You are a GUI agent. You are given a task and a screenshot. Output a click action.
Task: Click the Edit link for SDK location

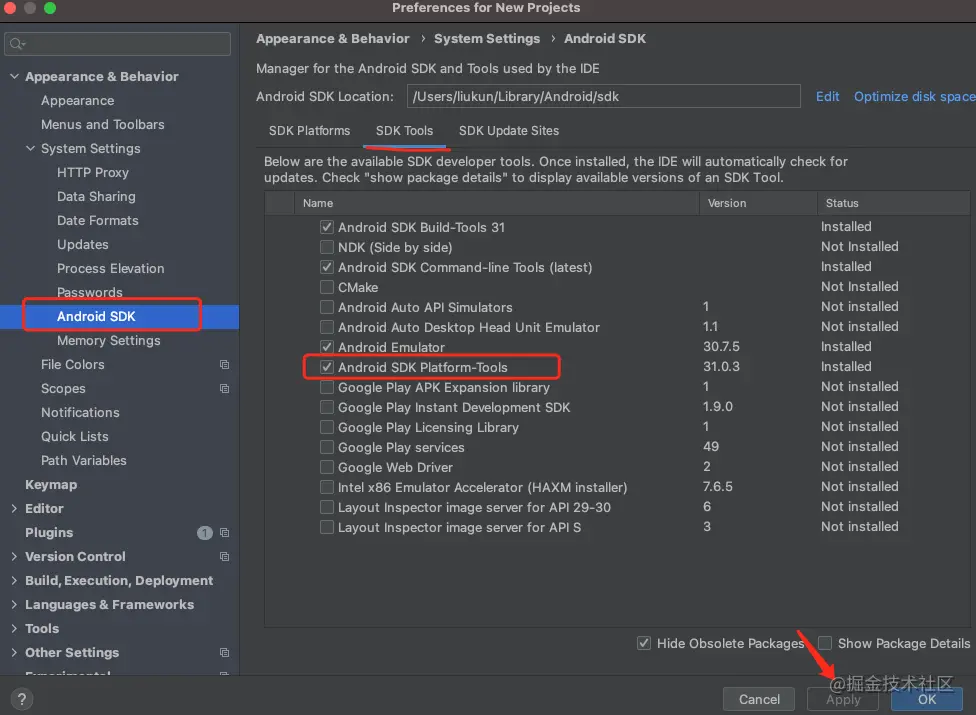[x=827, y=96]
